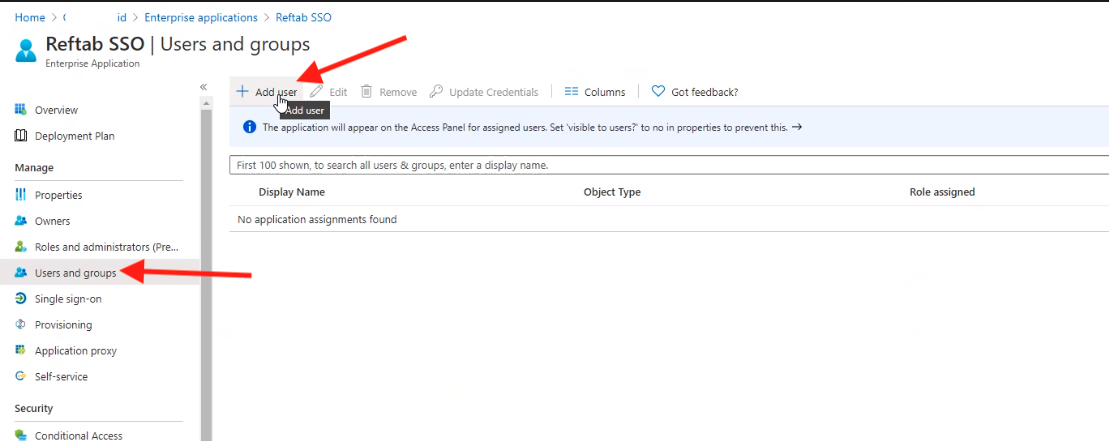The height and width of the screenshot is (441, 1109).
Task: Follow the arrow link in info banner
Action: [x=796, y=127]
